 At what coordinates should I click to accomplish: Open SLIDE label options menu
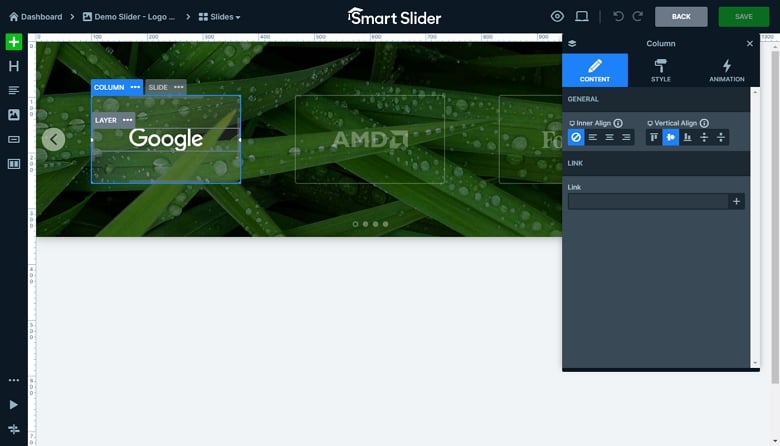coord(179,87)
